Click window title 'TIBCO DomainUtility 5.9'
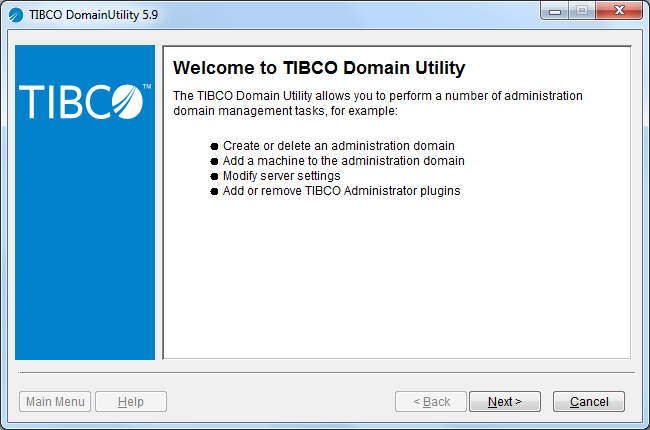Screen dimensions: 650x430 93,15
